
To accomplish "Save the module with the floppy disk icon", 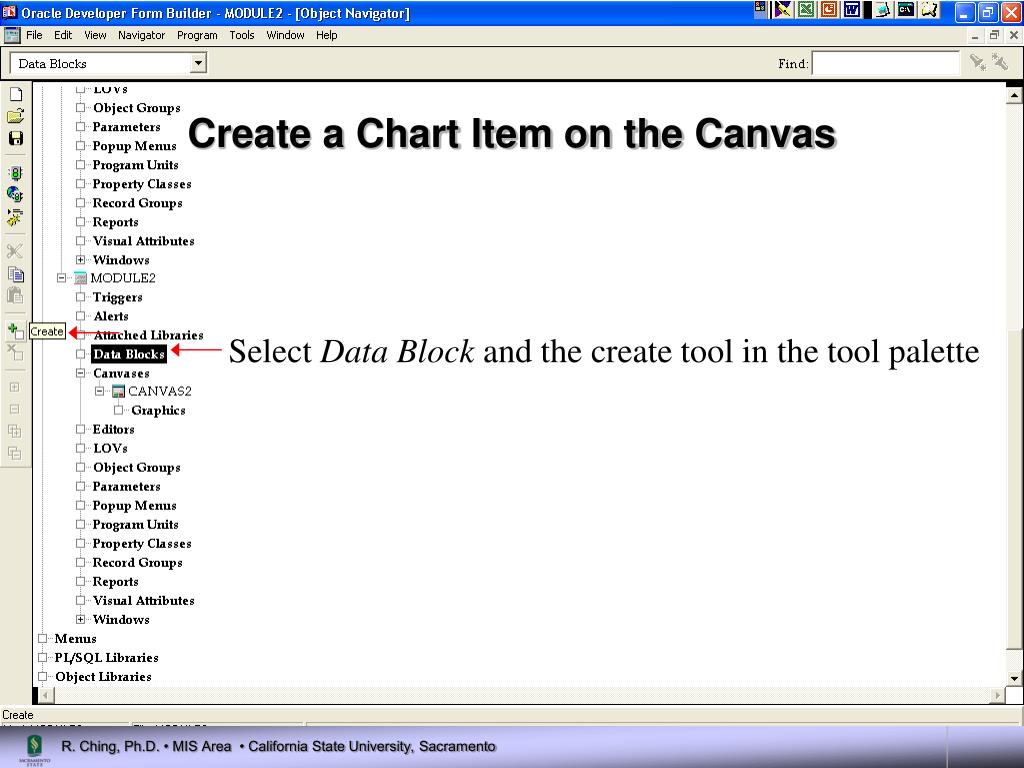I will 16,138.
